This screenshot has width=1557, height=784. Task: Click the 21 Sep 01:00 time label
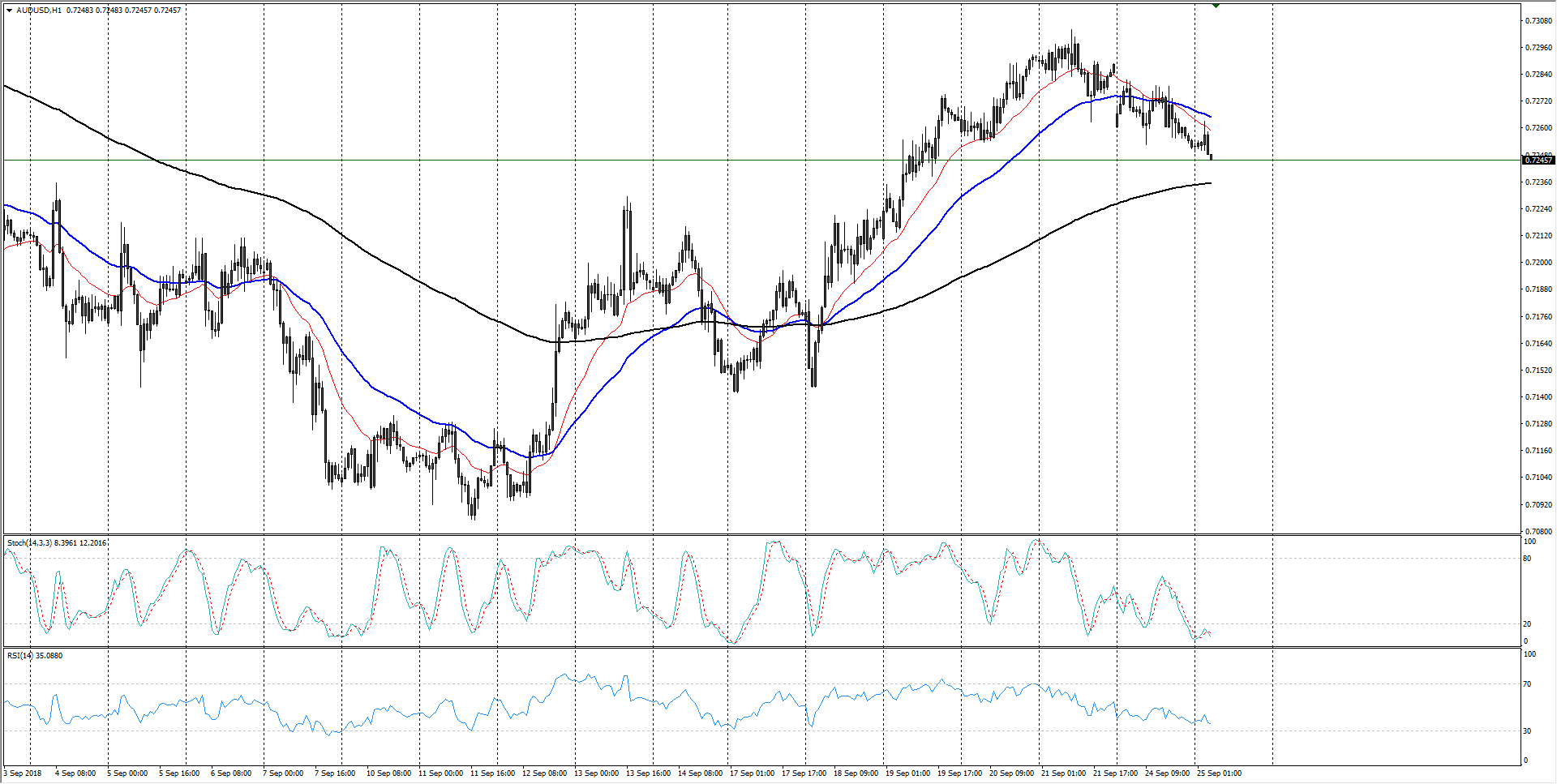coord(1063,773)
